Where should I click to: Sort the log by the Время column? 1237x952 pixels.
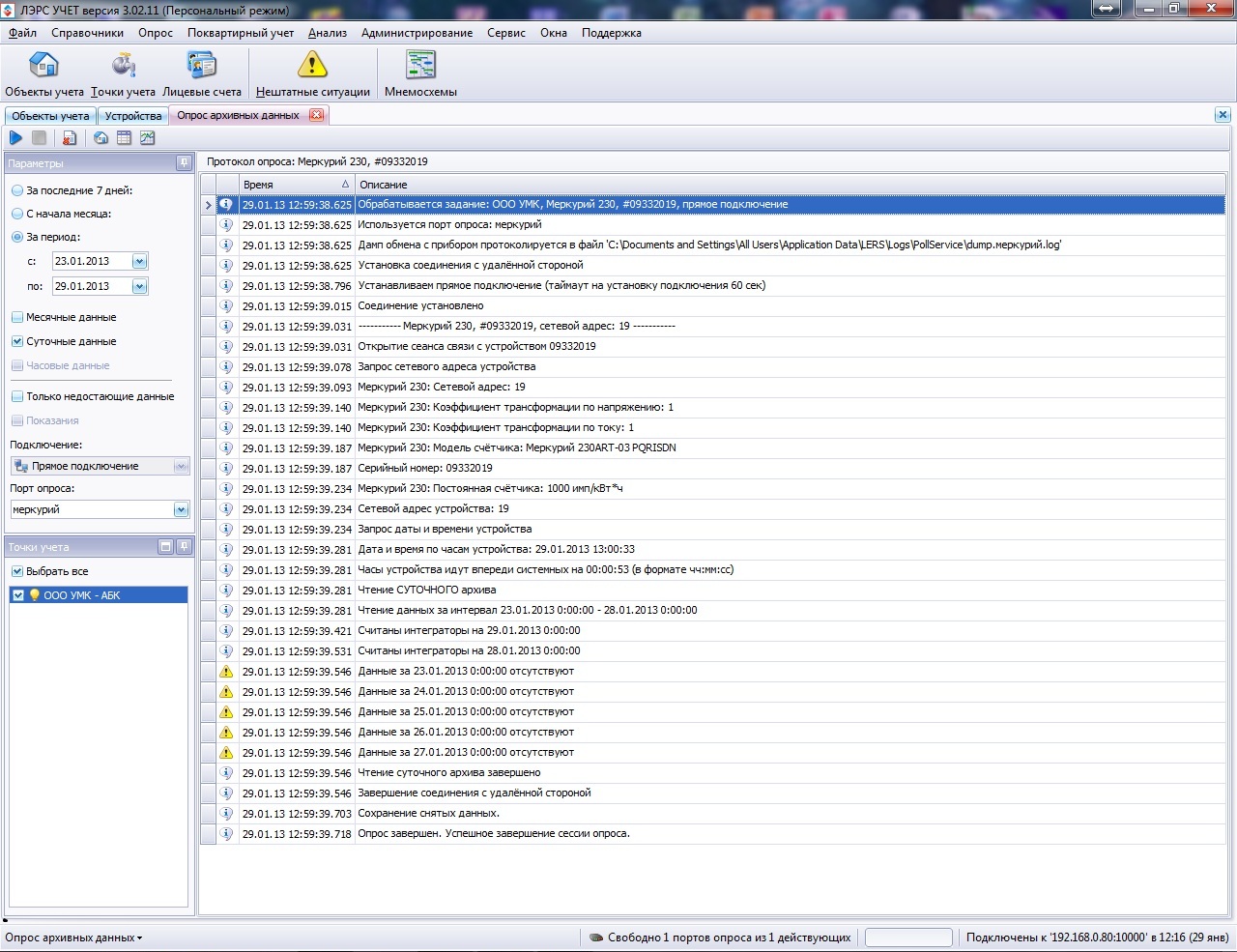297,184
